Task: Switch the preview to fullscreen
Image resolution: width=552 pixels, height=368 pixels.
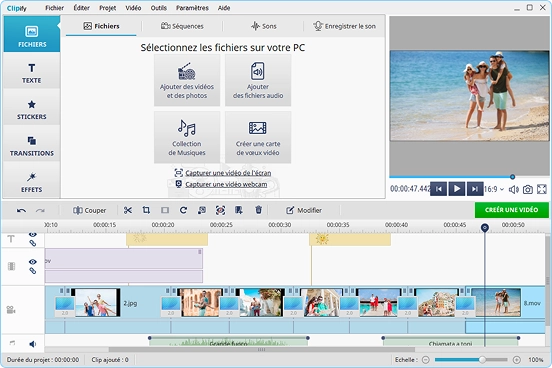Action: (x=542, y=189)
